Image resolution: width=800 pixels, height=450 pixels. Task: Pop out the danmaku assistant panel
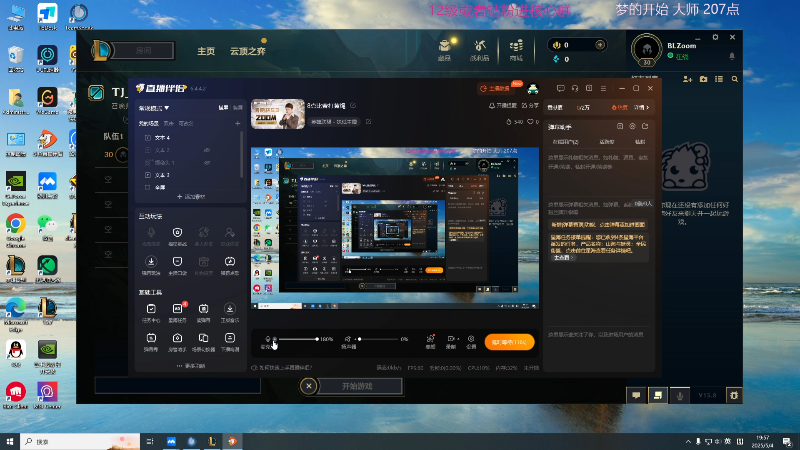point(645,126)
